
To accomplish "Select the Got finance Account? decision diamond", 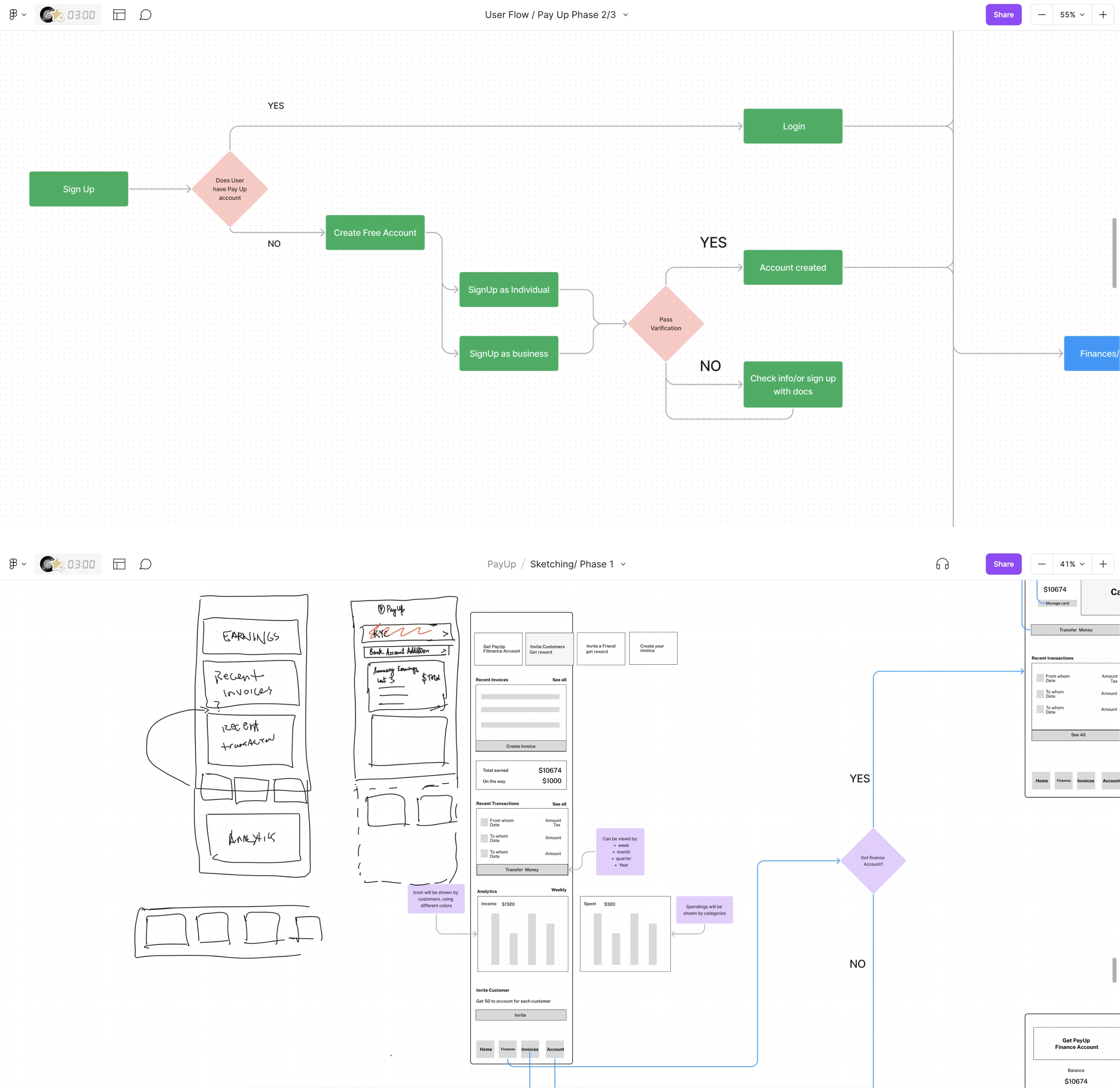I will (x=872, y=861).
